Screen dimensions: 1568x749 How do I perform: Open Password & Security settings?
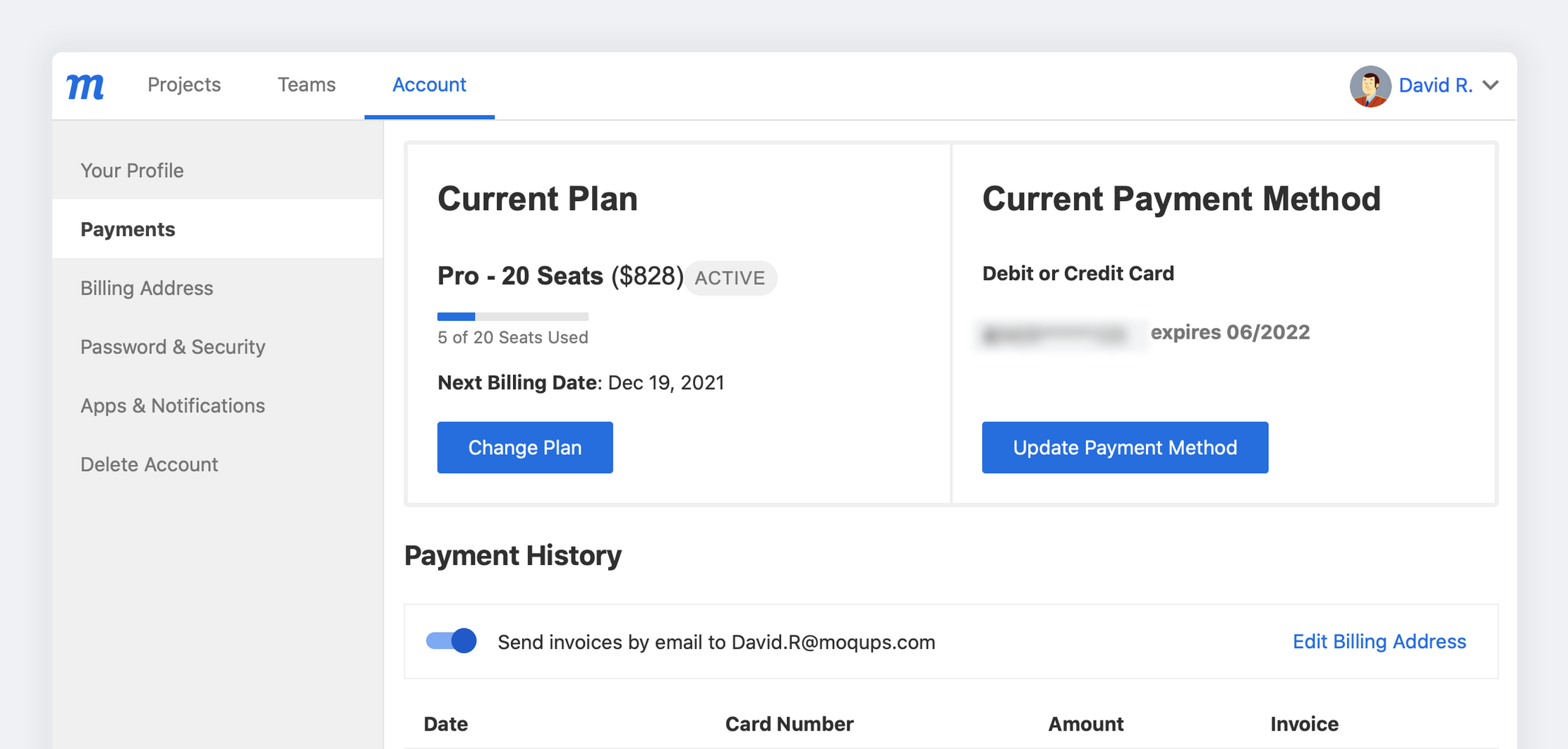[173, 346]
